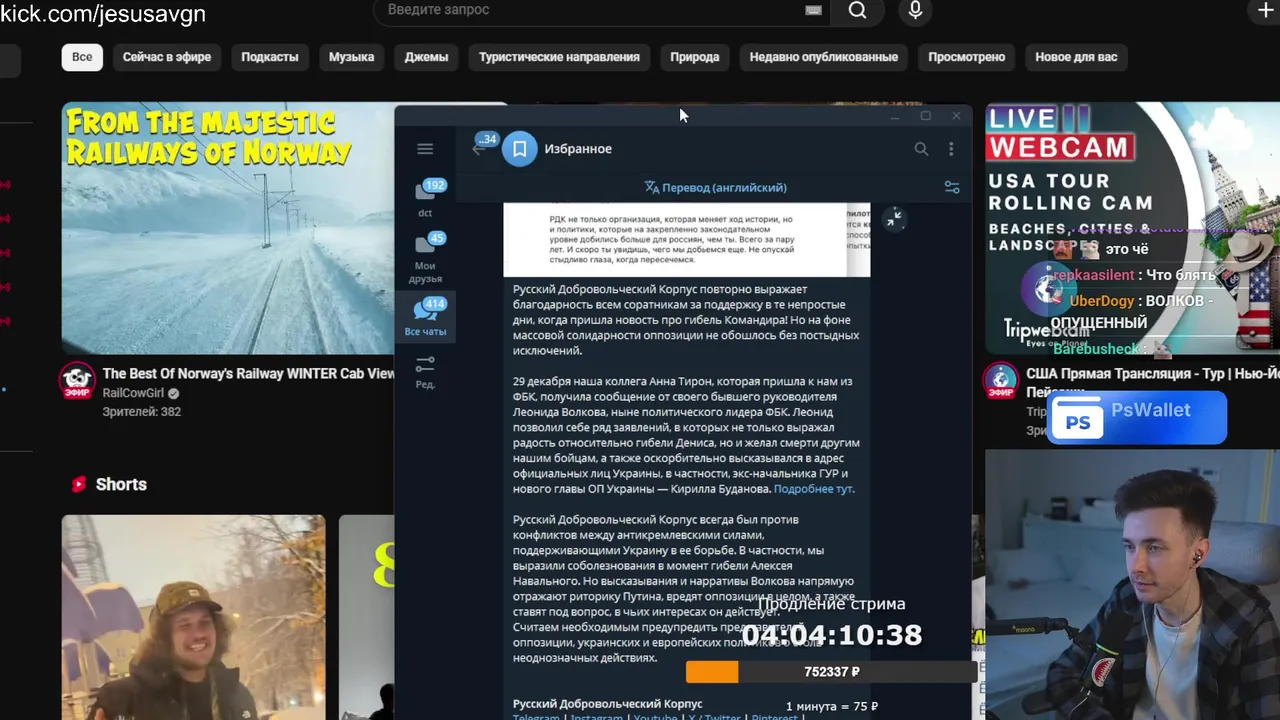
Task: Open translation settings sliders icon
Action: tap(952, 187)
